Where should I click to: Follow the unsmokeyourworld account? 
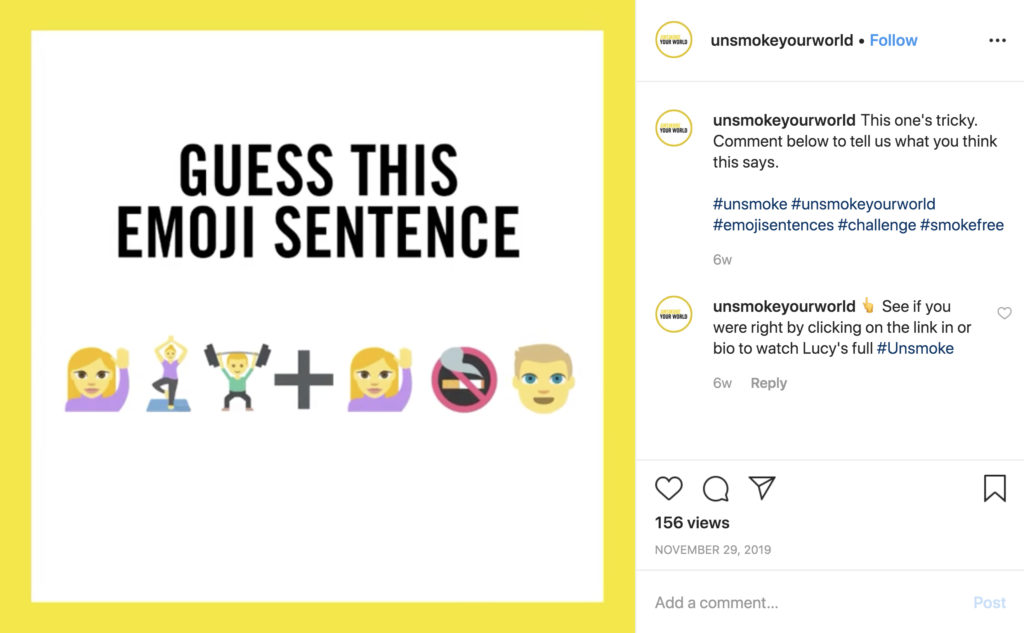[893, 41]
